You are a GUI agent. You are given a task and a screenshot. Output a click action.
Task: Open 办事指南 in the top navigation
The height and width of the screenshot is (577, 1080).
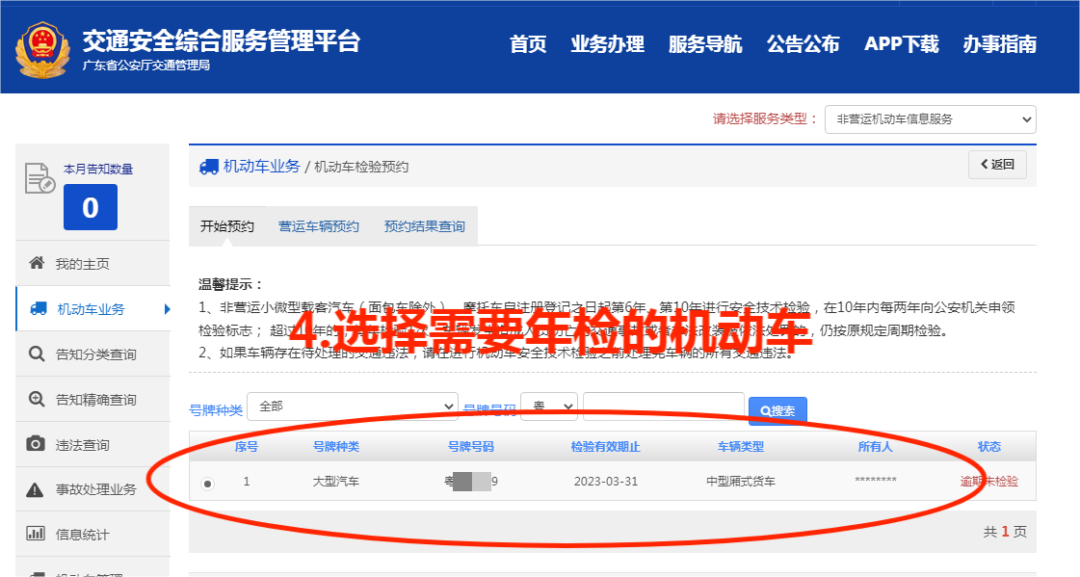[x=999, y=44]
